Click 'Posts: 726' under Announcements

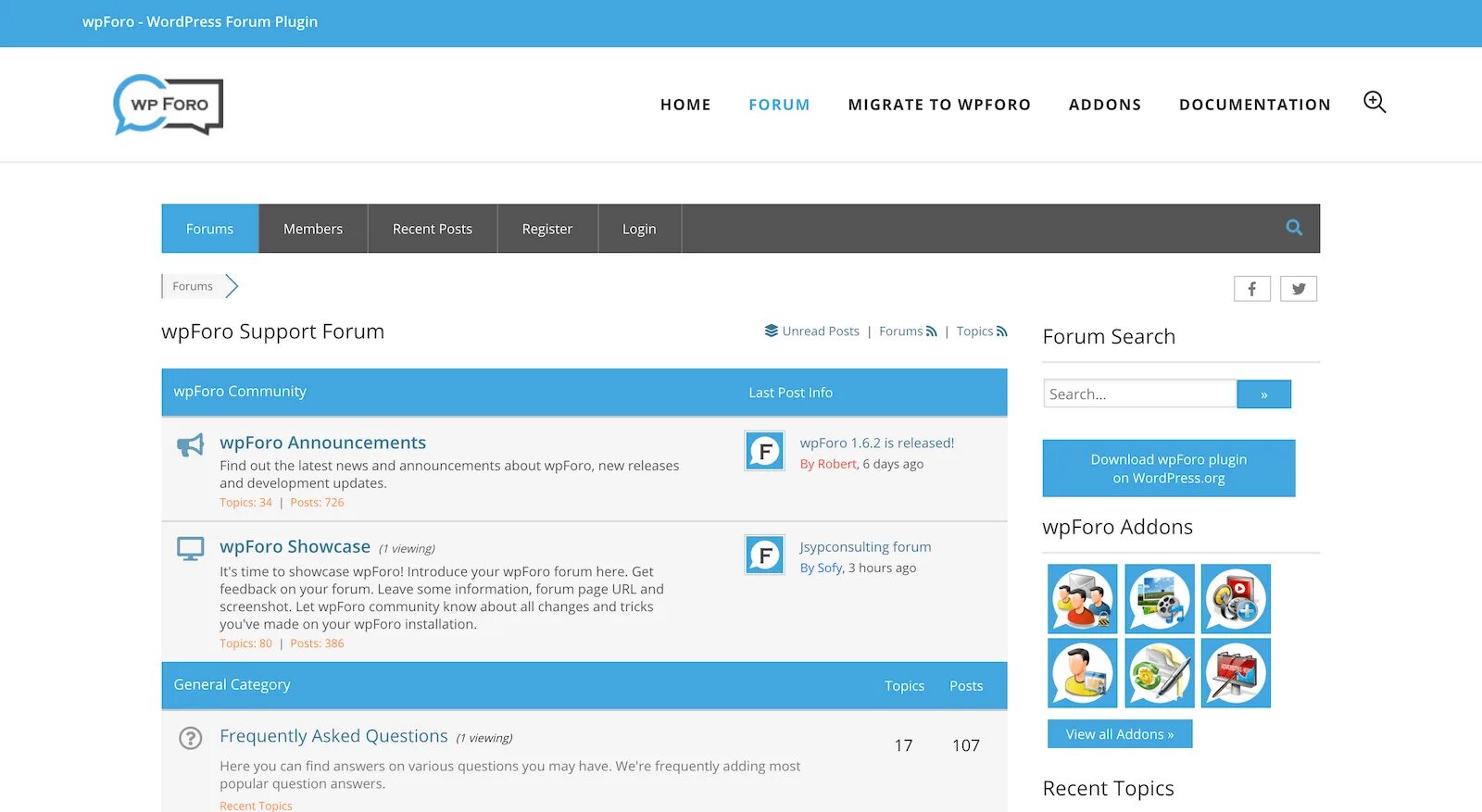pyautogui.click(x=317, y=503)
